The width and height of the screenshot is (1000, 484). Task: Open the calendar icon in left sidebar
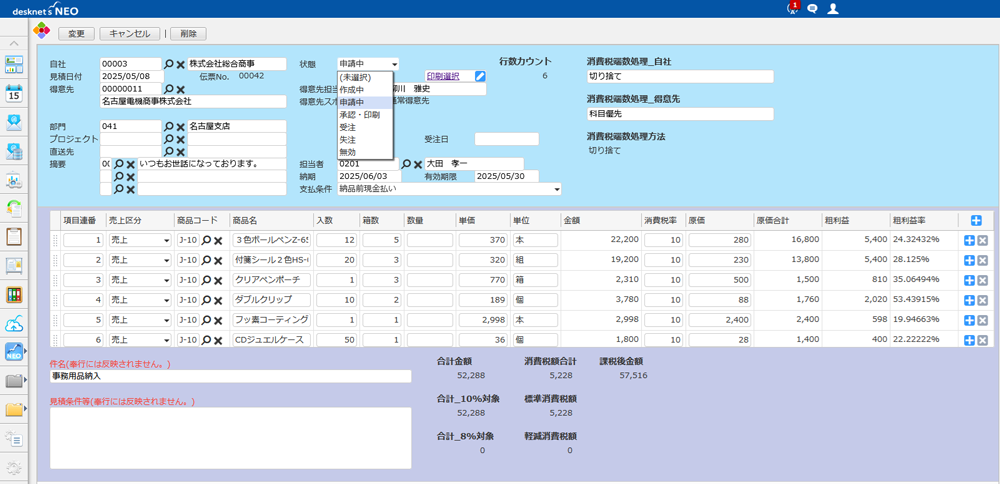(14, 94)
